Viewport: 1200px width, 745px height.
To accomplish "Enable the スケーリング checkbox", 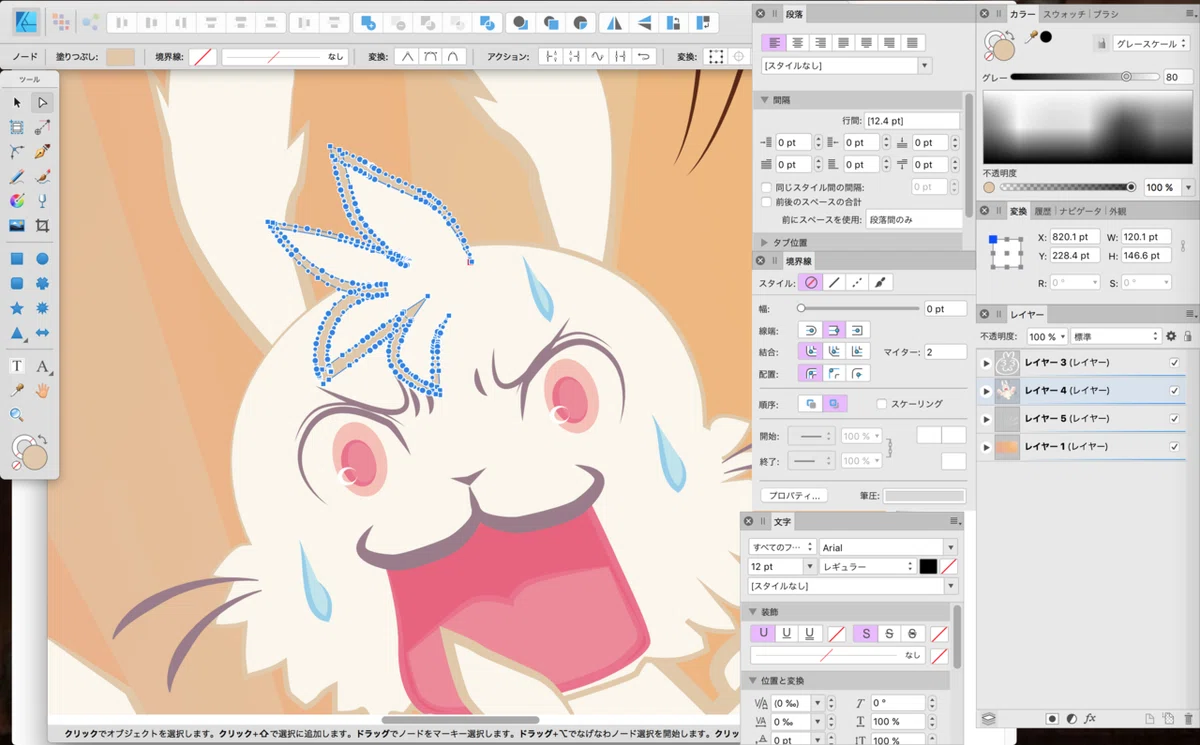I will pyautogui.click(x=881, y=404).
